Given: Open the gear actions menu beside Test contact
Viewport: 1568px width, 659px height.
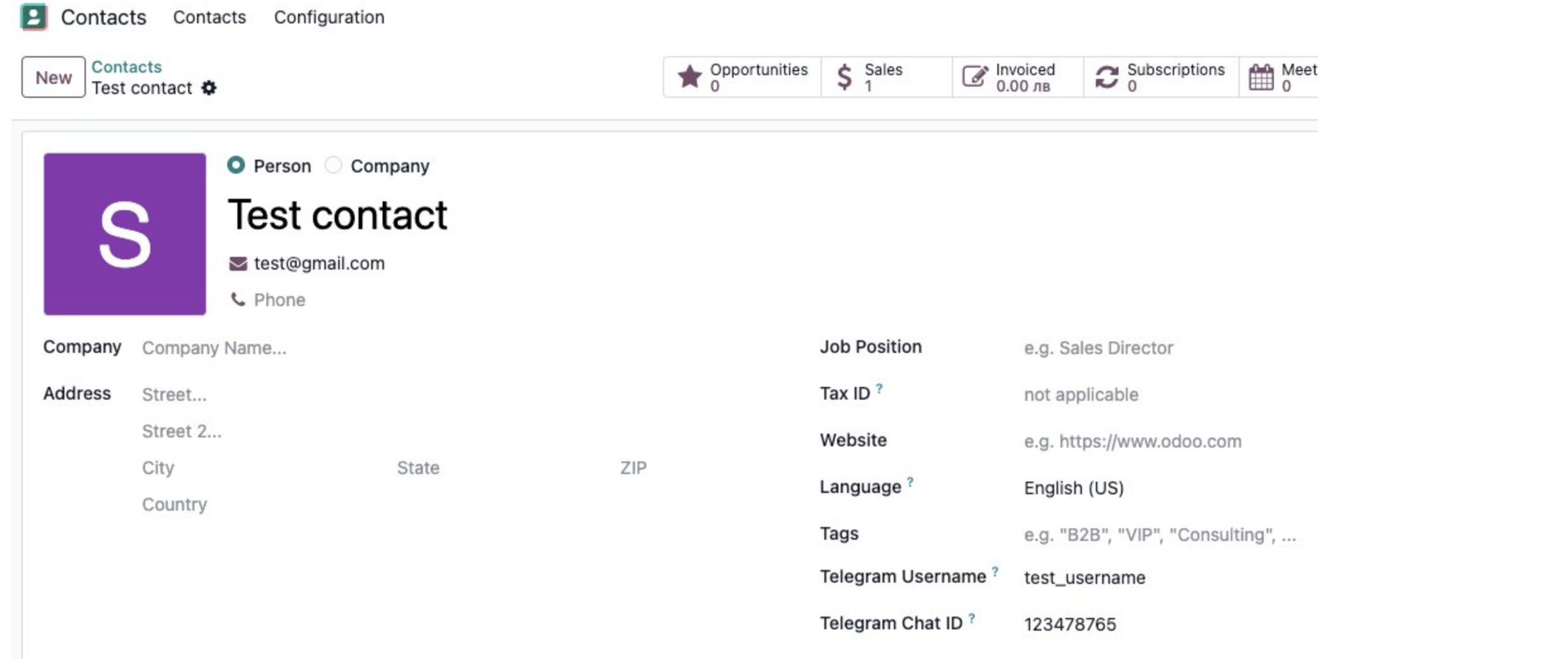Looking at the screenshot, I should coord(209,88).
